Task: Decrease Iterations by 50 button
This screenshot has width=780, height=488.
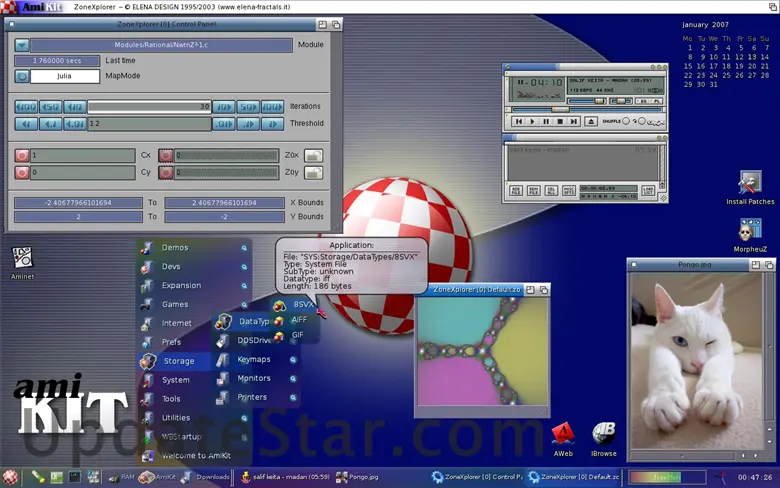Action: point(51,107)
